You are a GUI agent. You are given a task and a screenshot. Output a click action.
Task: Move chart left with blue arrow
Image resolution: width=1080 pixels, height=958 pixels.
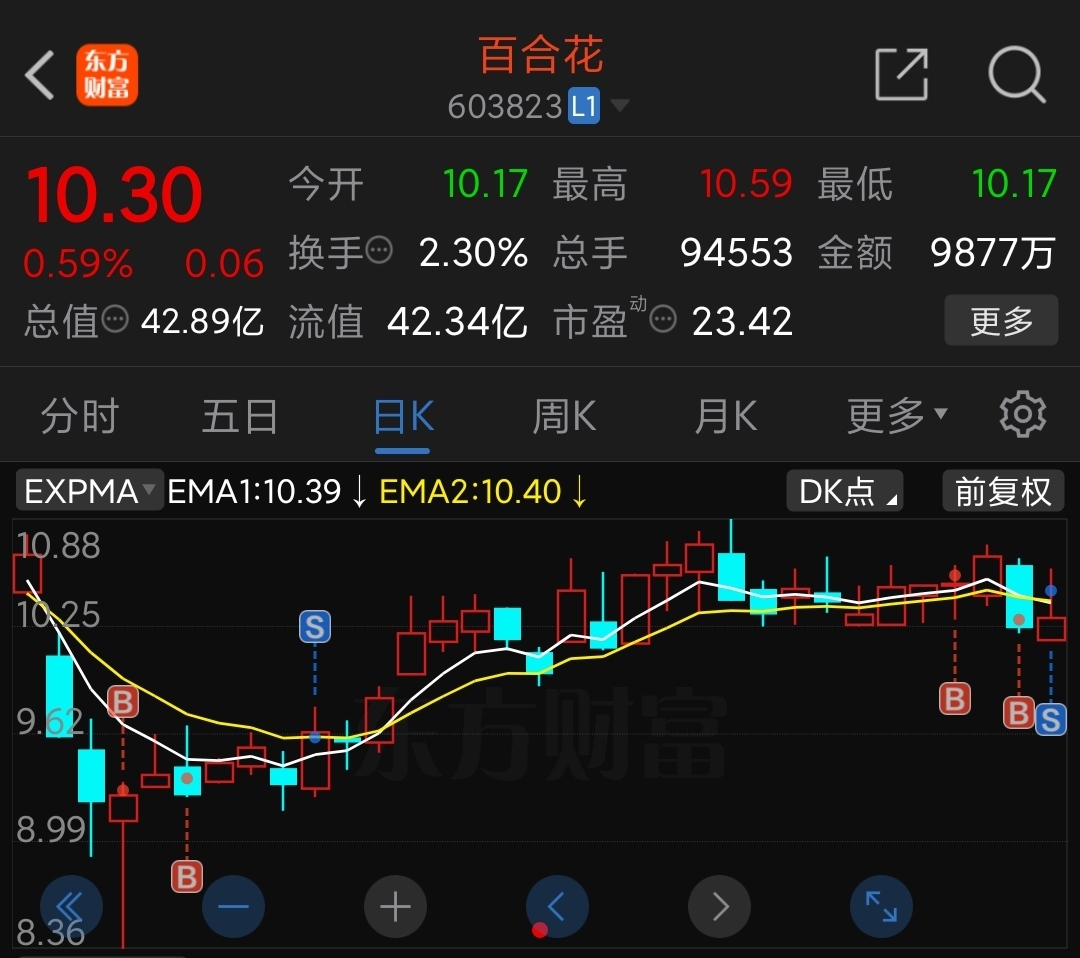coord(557,906)
